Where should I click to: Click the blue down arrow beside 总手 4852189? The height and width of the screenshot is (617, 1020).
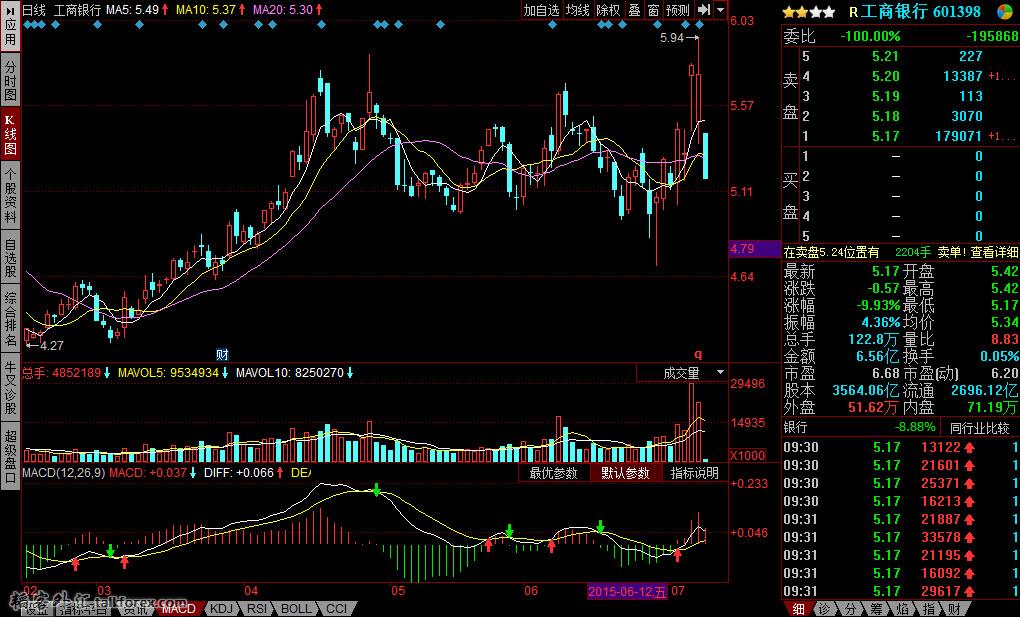107,373
